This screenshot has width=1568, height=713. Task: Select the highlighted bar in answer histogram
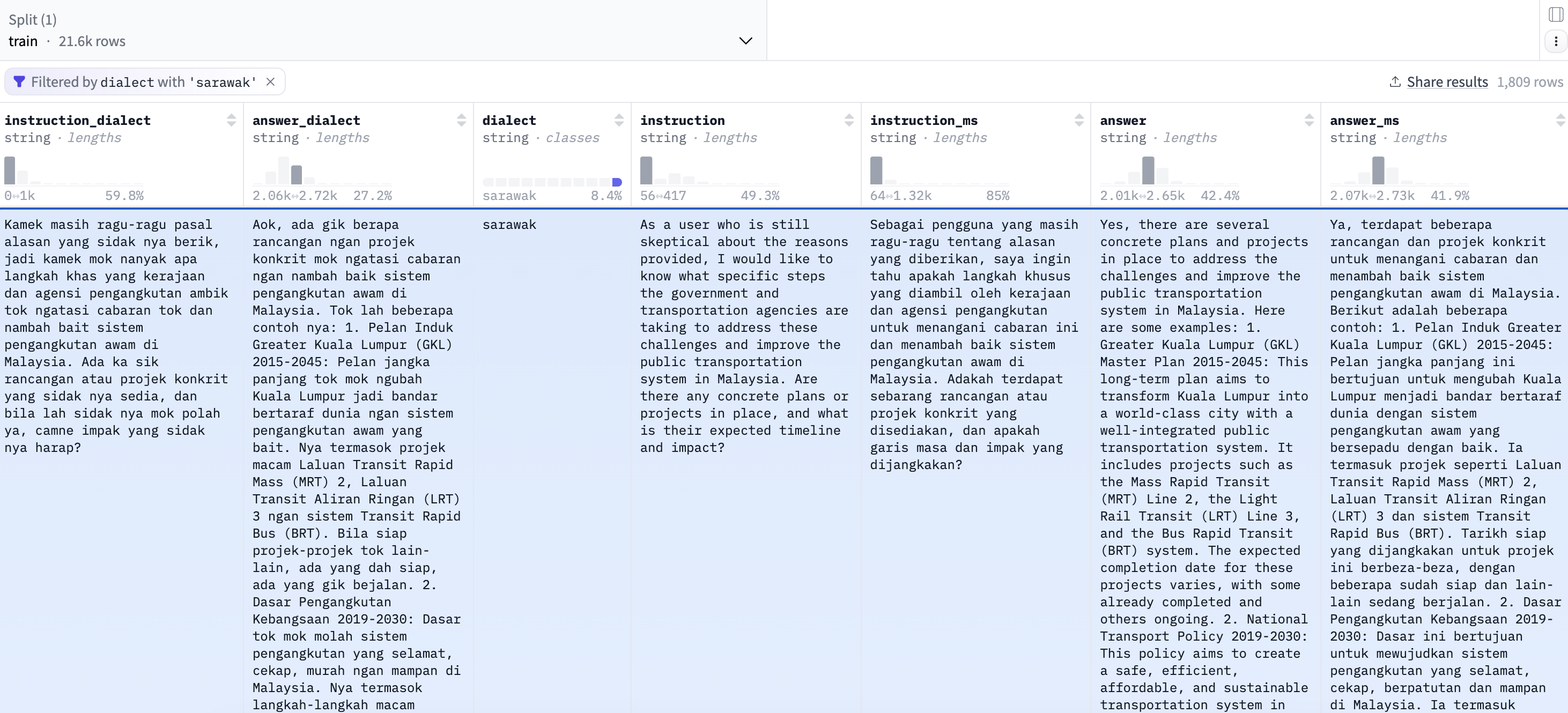1148,170
